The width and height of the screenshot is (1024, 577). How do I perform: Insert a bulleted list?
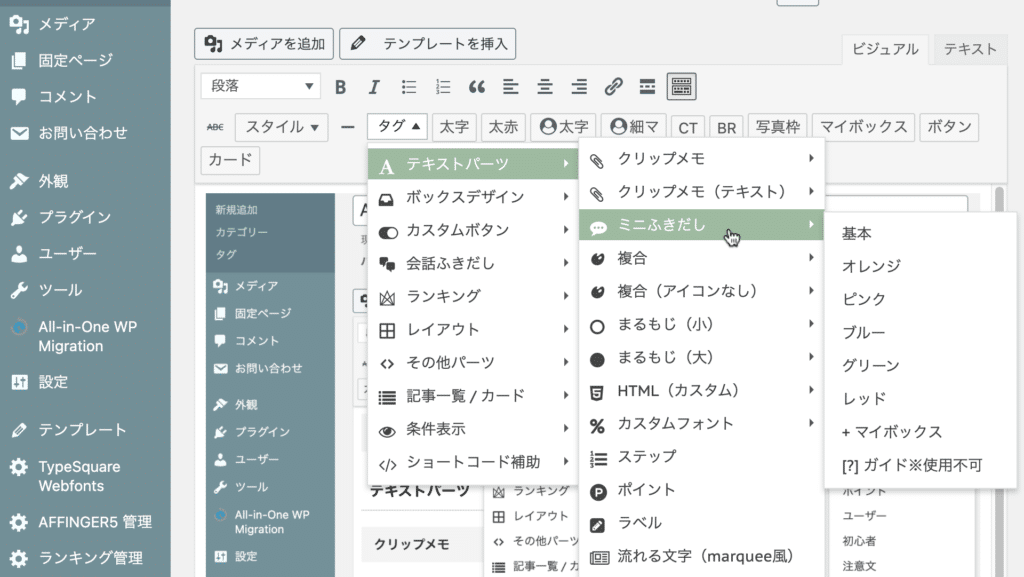click(408, 87)
